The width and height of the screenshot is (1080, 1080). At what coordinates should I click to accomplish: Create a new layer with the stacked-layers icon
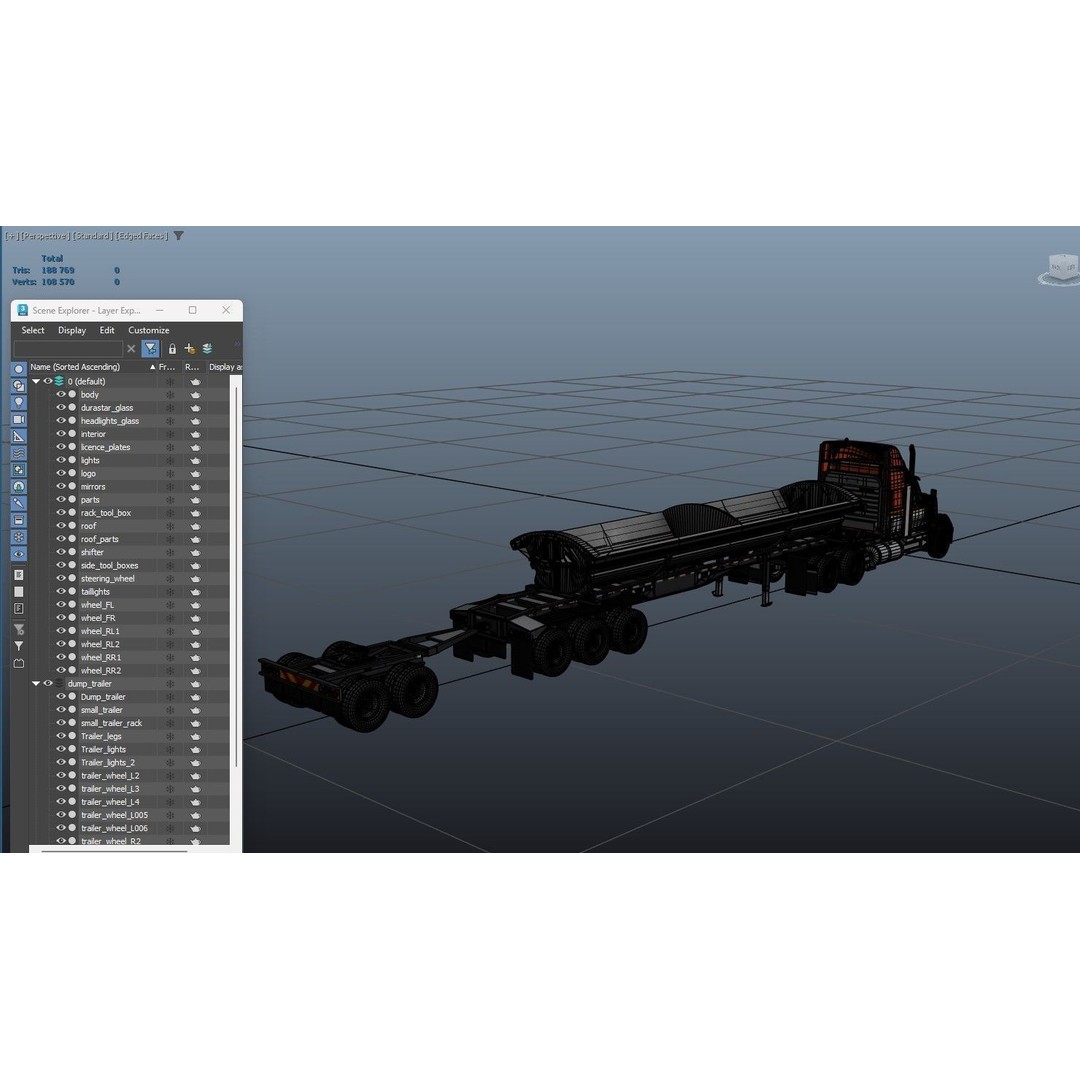(207, 348)
